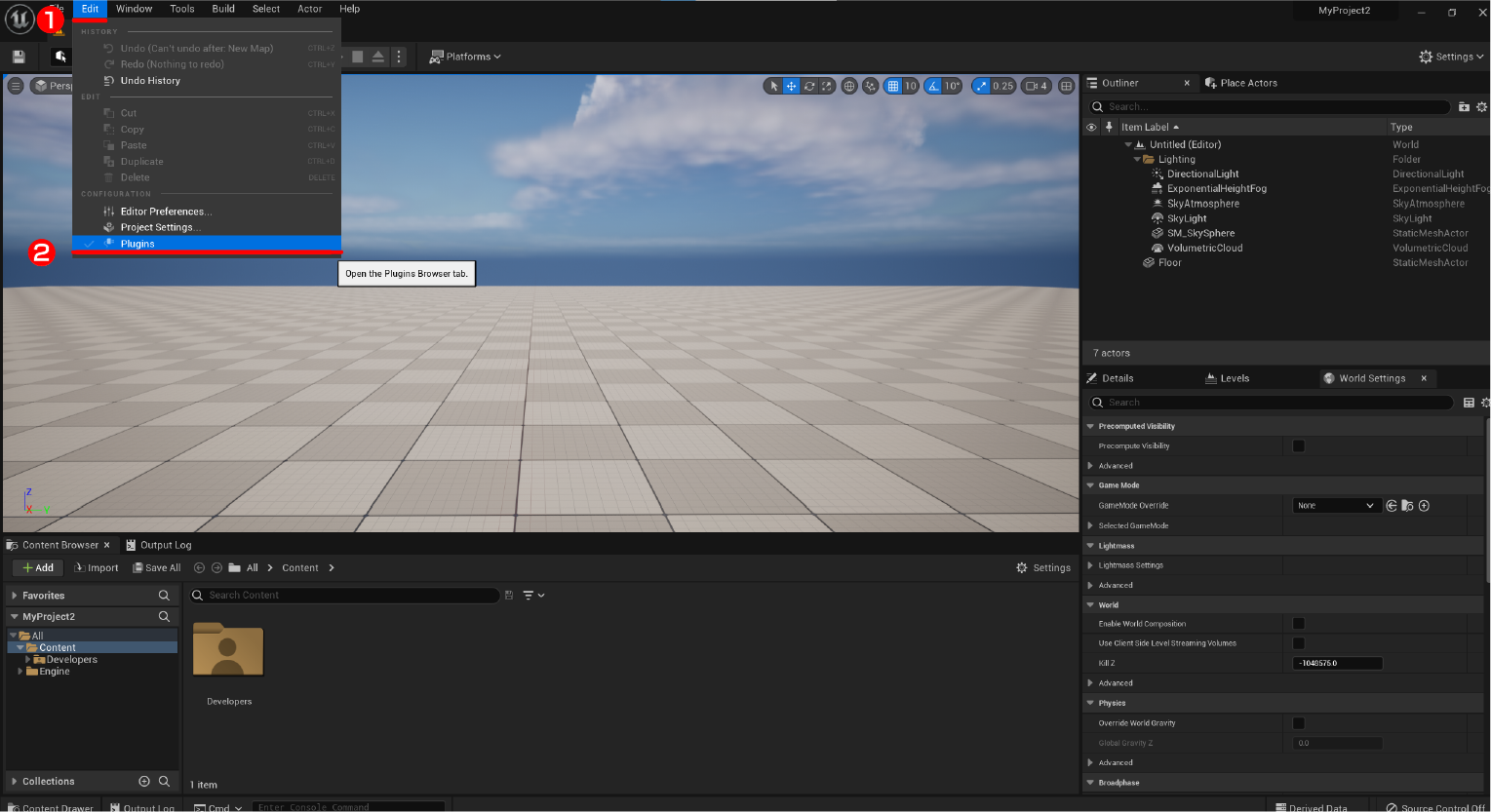Toggle surface snapping globe icon

point(849,86)
